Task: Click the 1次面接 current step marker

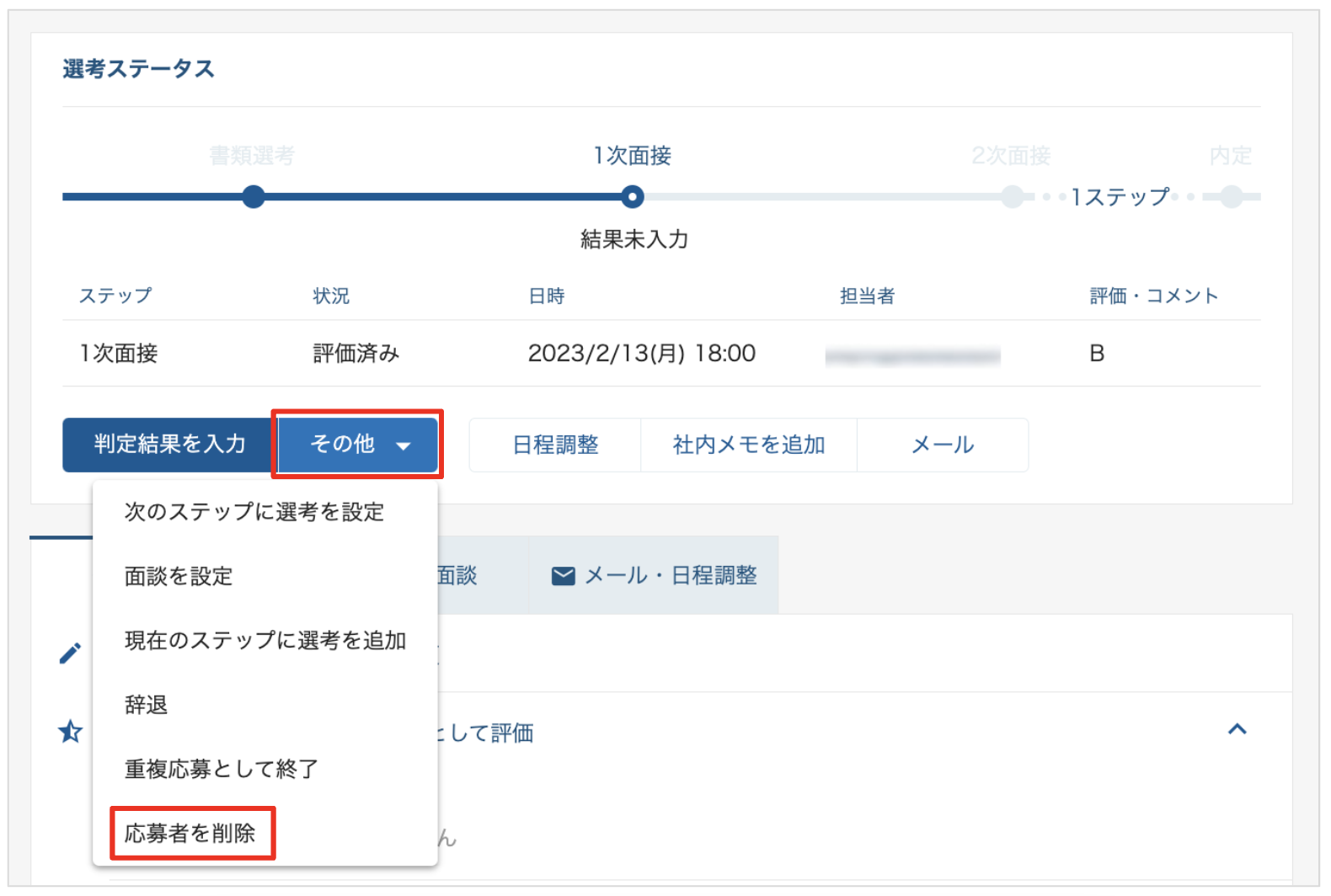Action: pos(633,197)
